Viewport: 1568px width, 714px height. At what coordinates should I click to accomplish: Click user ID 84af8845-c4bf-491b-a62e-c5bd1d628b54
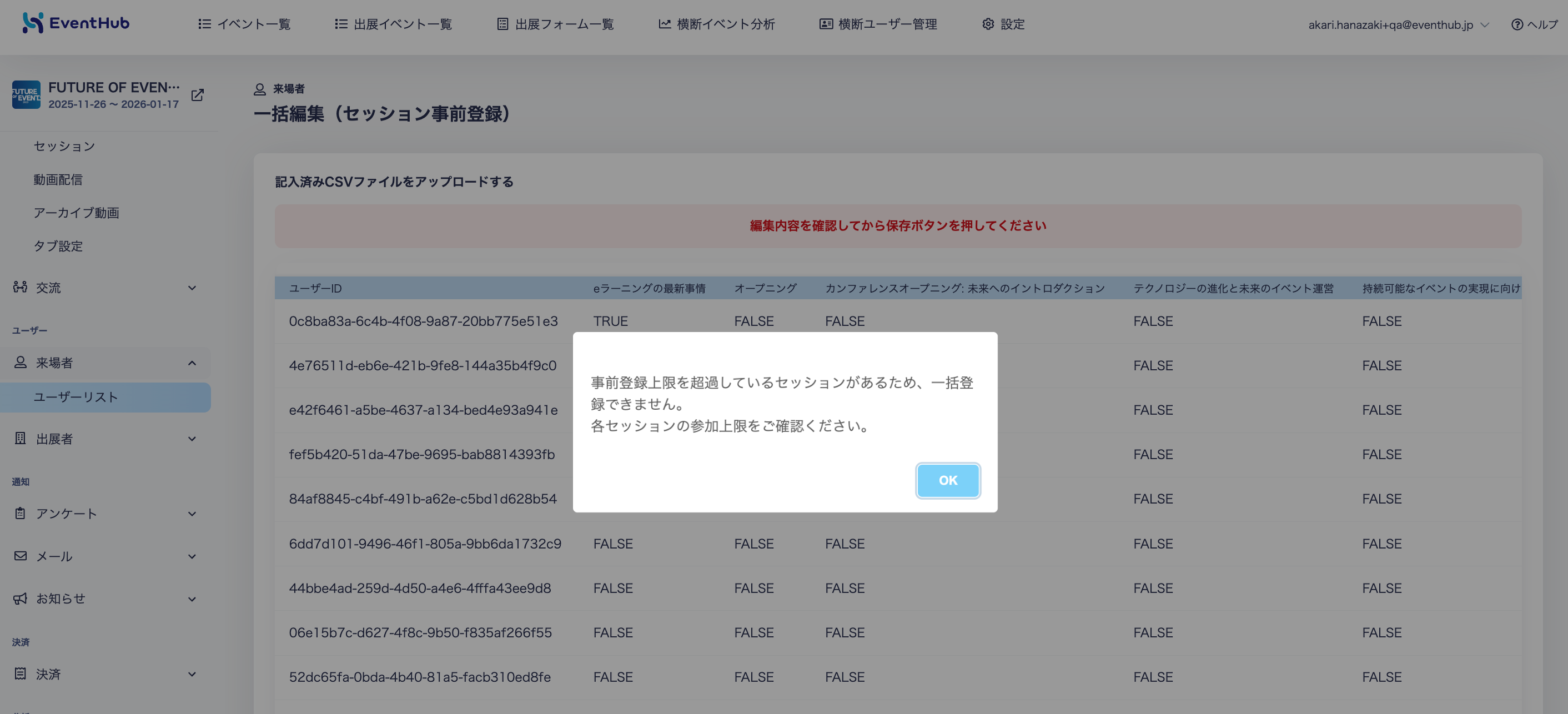pos(423,499)
